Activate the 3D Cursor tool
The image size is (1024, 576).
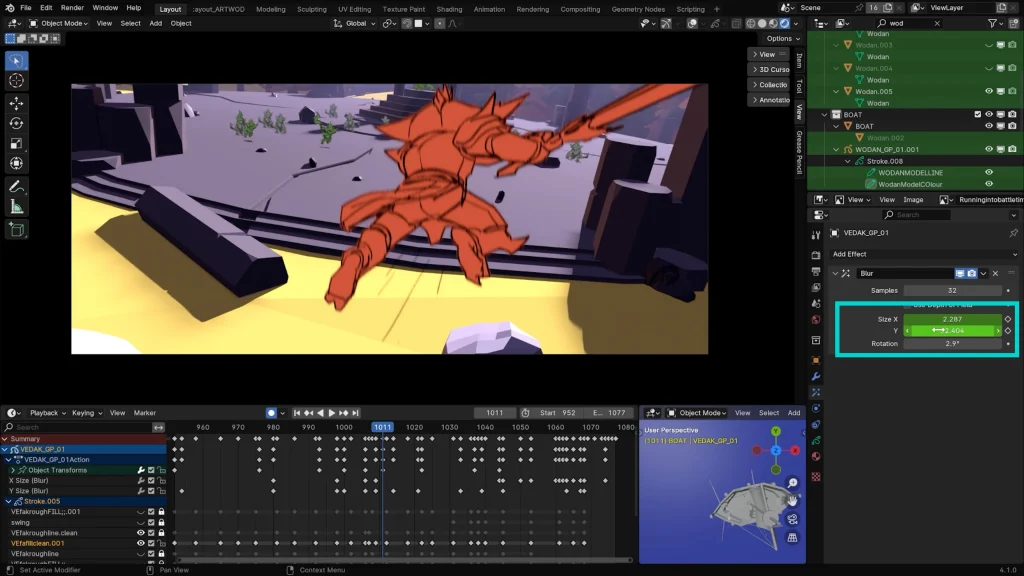[16, 81]
